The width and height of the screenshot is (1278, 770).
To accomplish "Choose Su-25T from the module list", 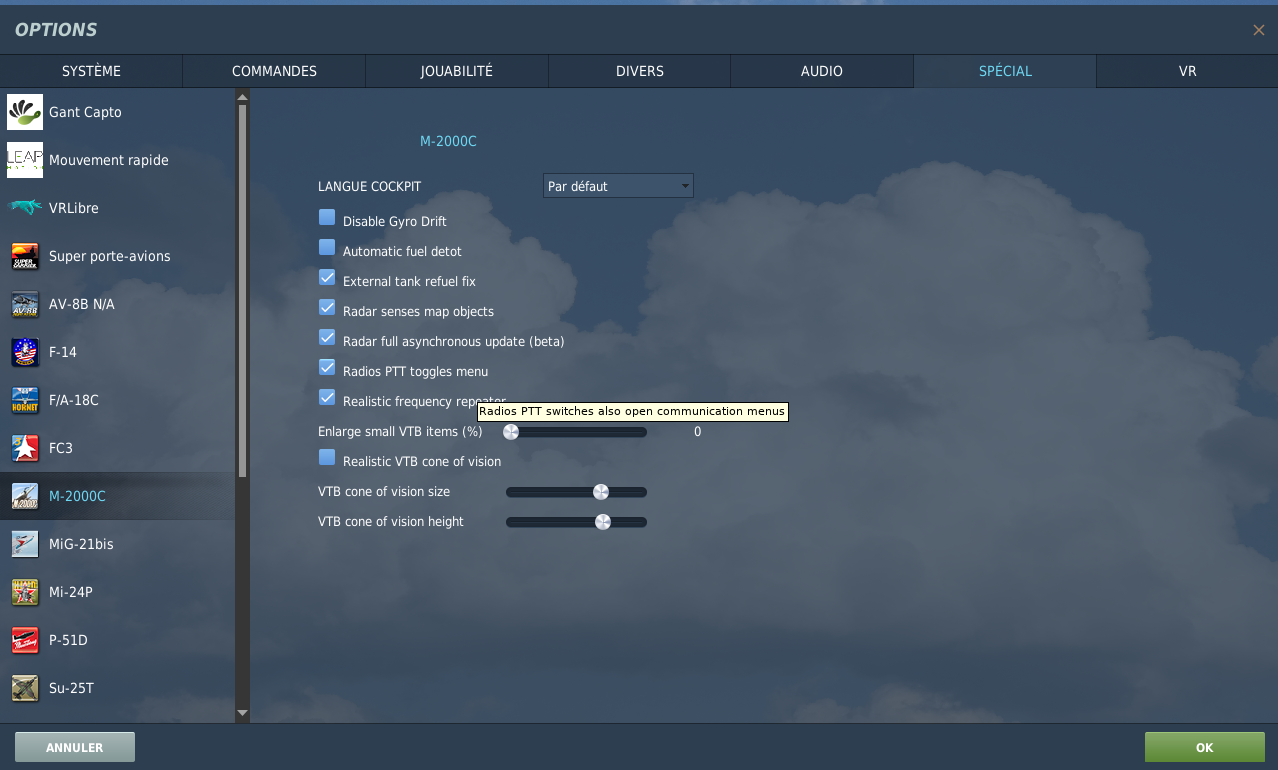I will point(118,688).
